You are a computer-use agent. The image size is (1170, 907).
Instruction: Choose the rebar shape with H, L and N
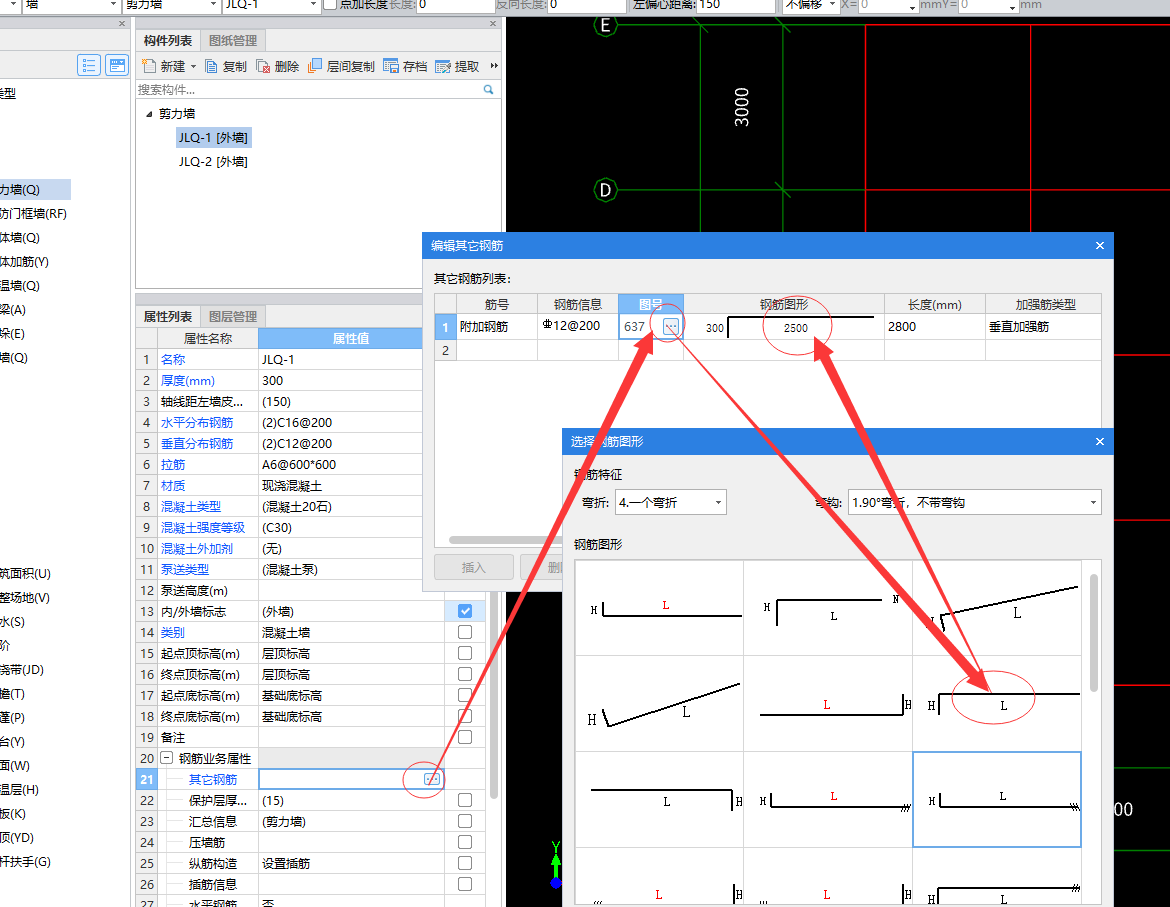coord(828,608)
